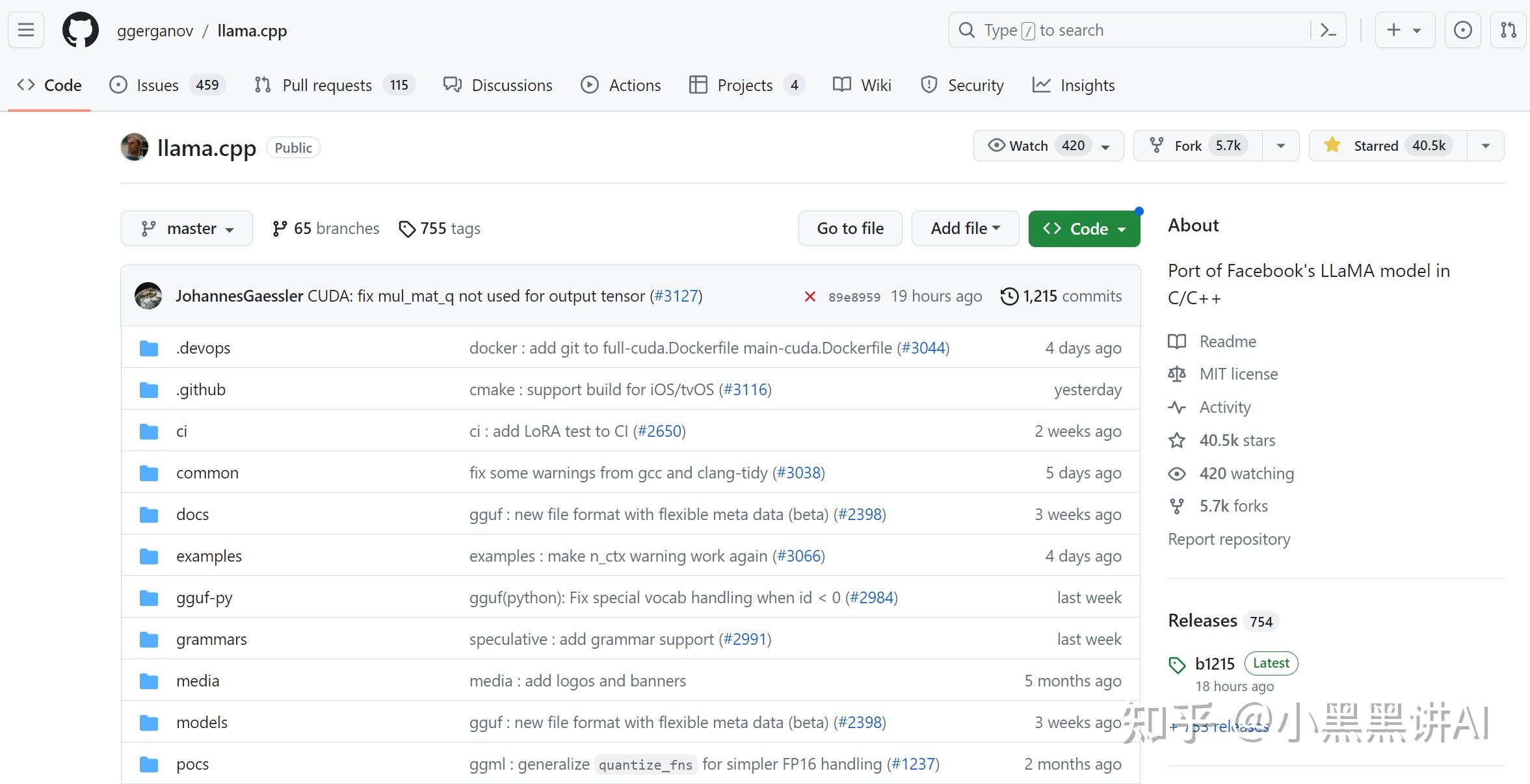
Task: Expand the green Code dropdown
Action: (x=1084, y=229)
